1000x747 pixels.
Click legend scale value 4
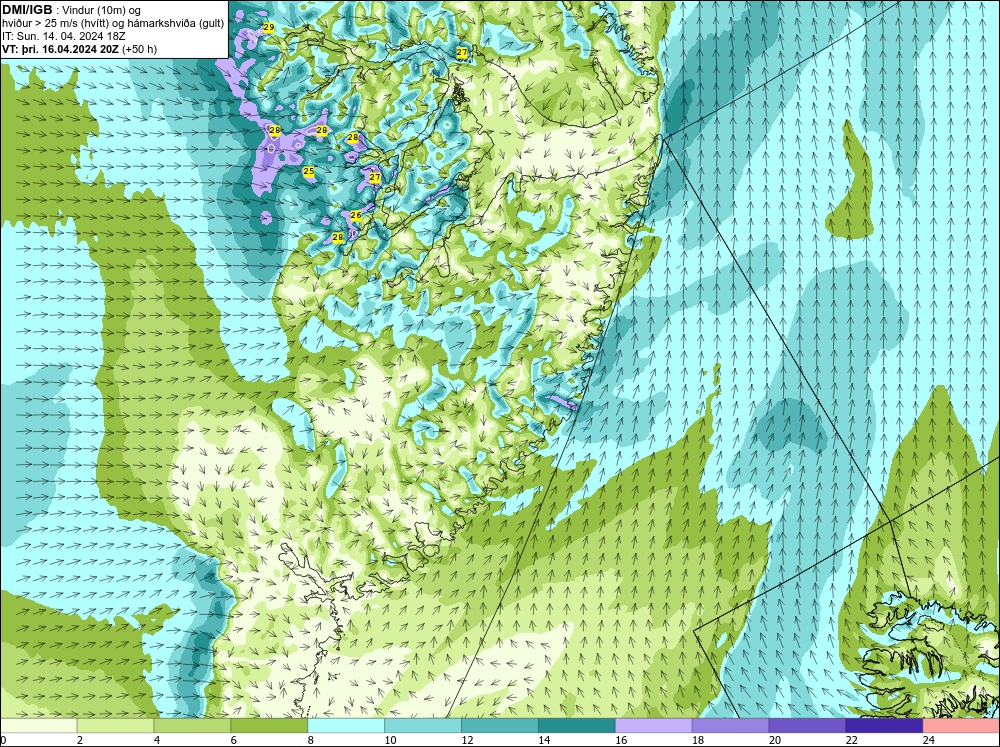tap(157, 740)
